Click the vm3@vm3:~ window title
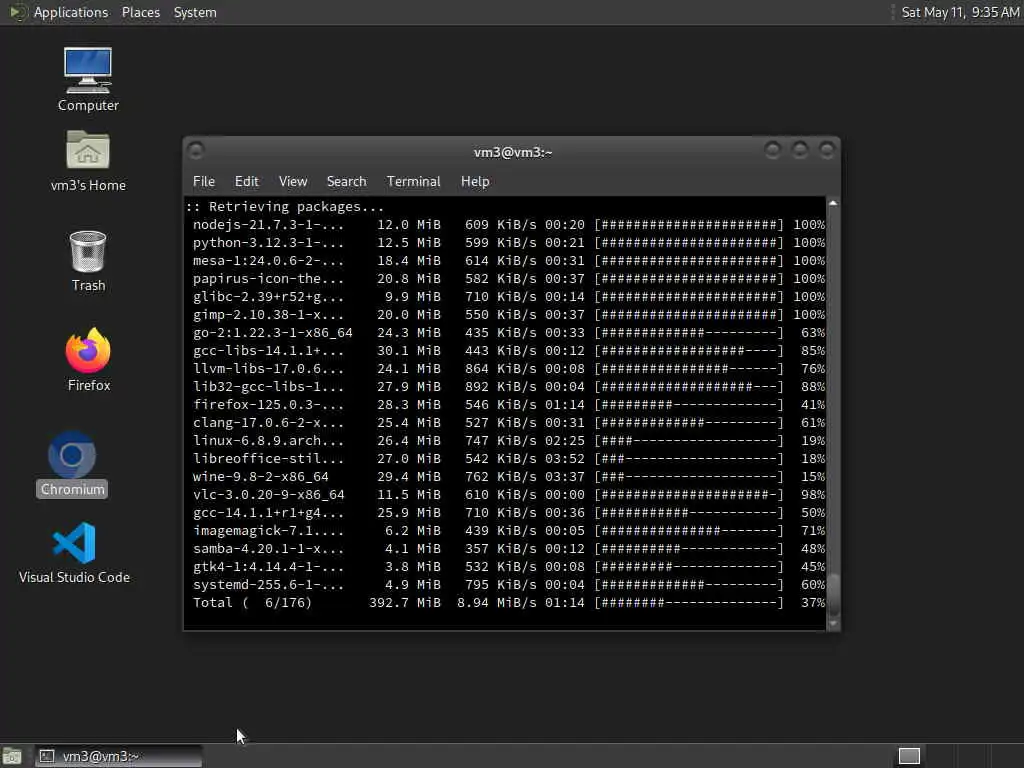The height and width of the screenshot is (768, 1024). (513, 152)
